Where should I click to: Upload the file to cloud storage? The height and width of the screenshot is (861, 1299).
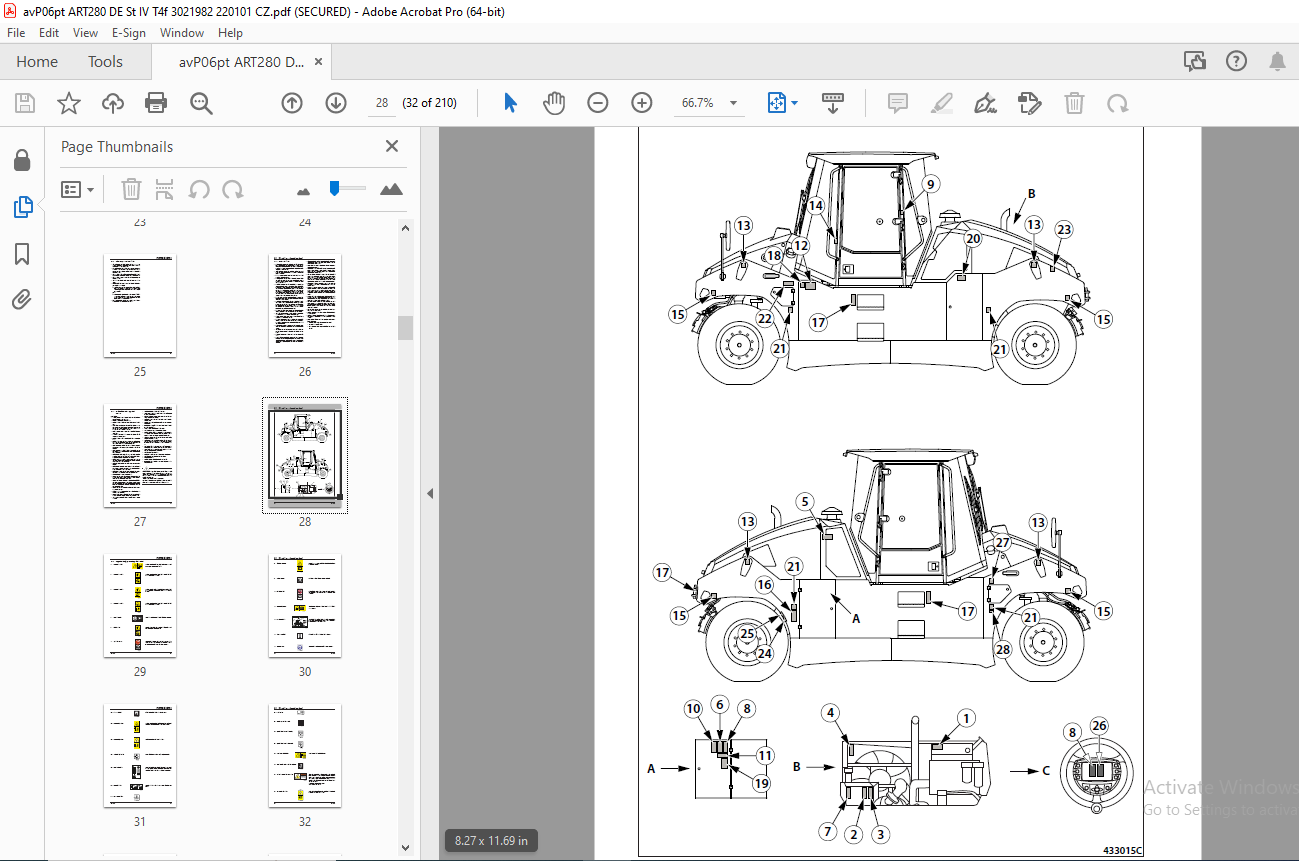pyautogui.click(x=113, y=103)
